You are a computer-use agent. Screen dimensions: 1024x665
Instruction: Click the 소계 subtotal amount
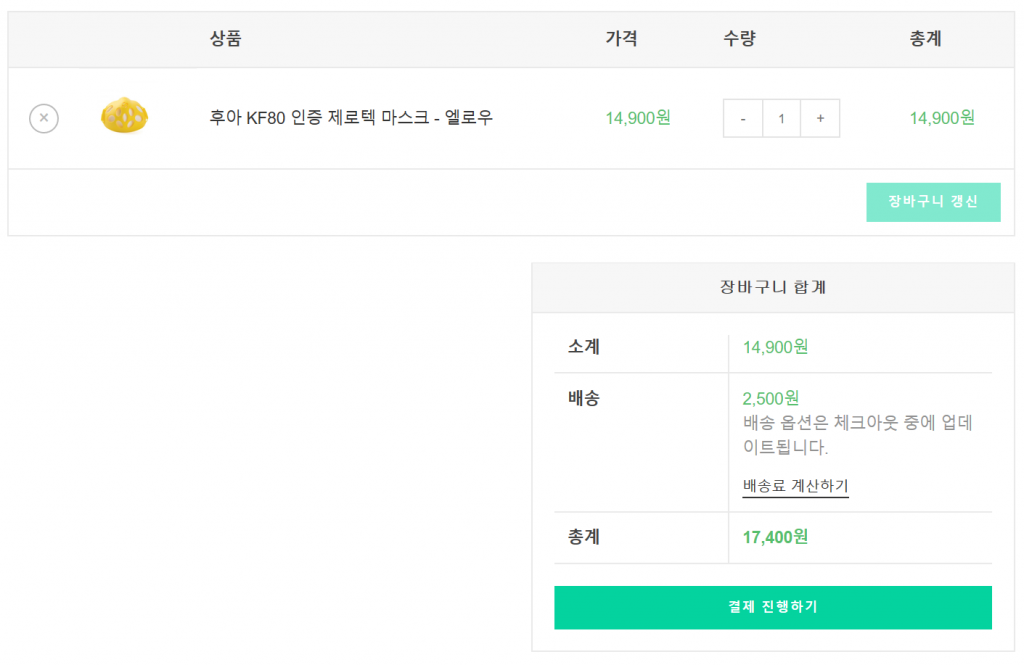775,347
